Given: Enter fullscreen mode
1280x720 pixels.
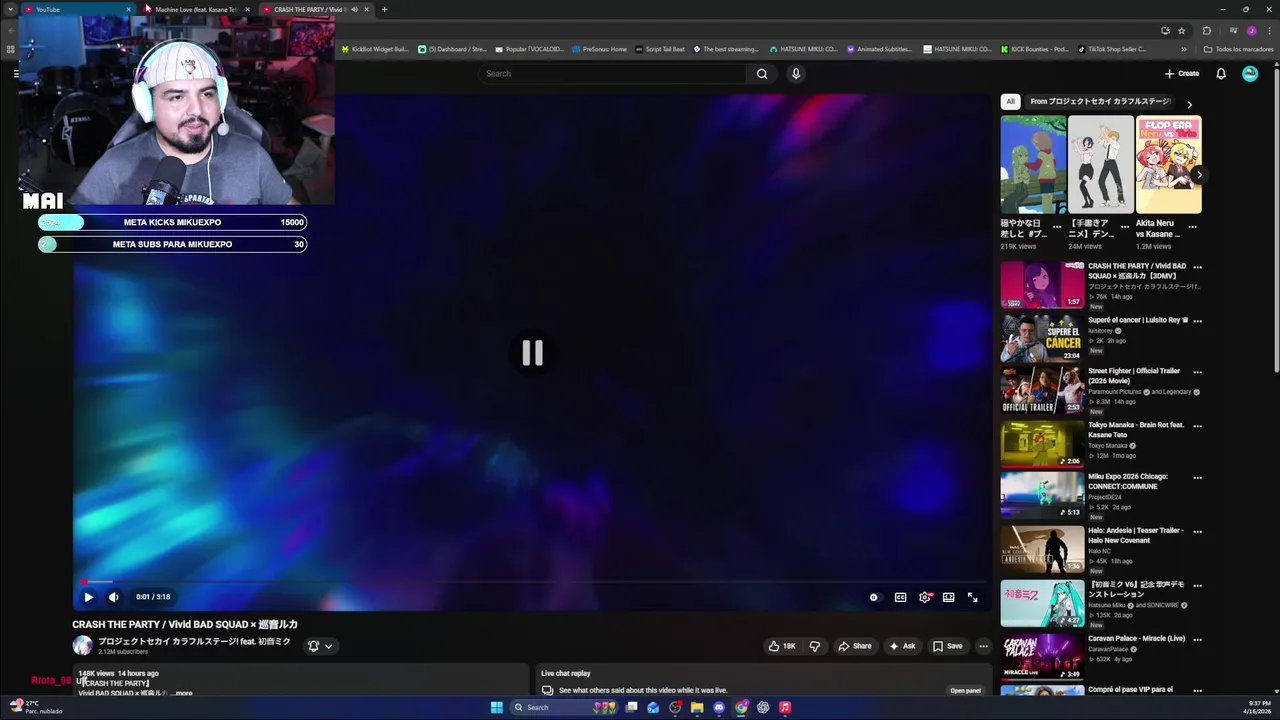Looking at the screenshot, I should pos(972,597).
